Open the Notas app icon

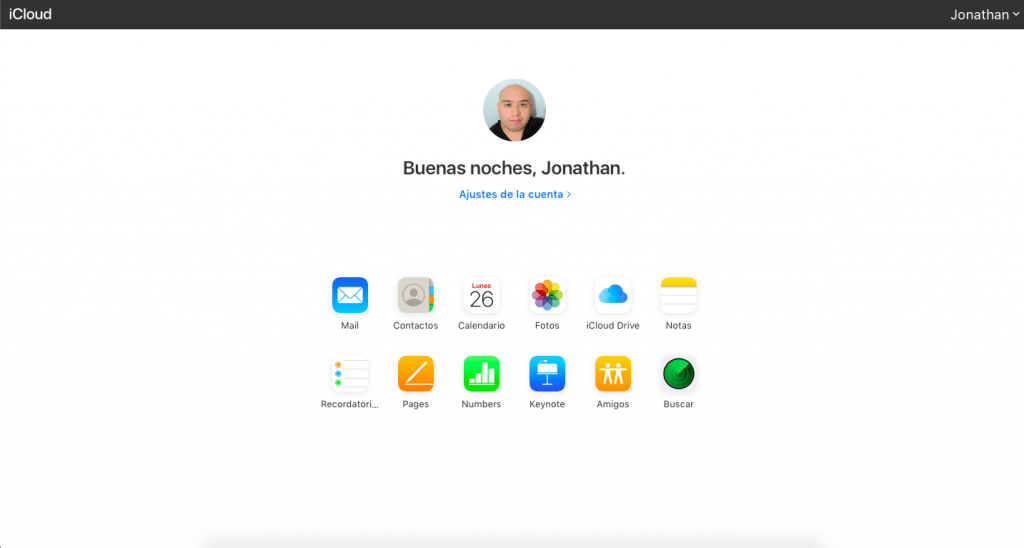pos(679,295)
